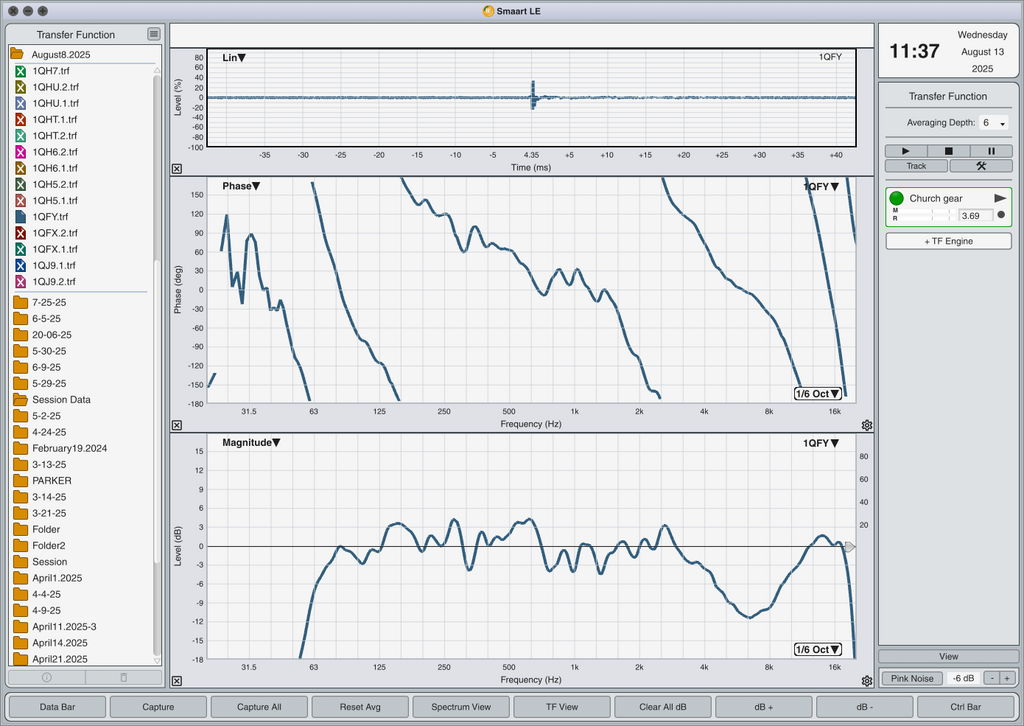
Task: Run the Church gear engine play arrow
Action: coord(1000,198)
